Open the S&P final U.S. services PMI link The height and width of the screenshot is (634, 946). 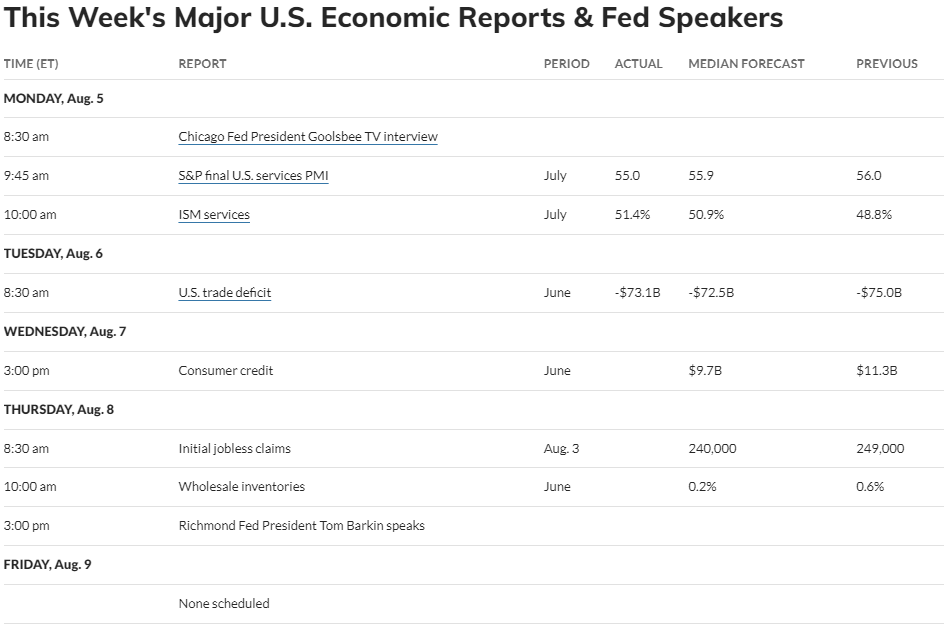point(253,176)
